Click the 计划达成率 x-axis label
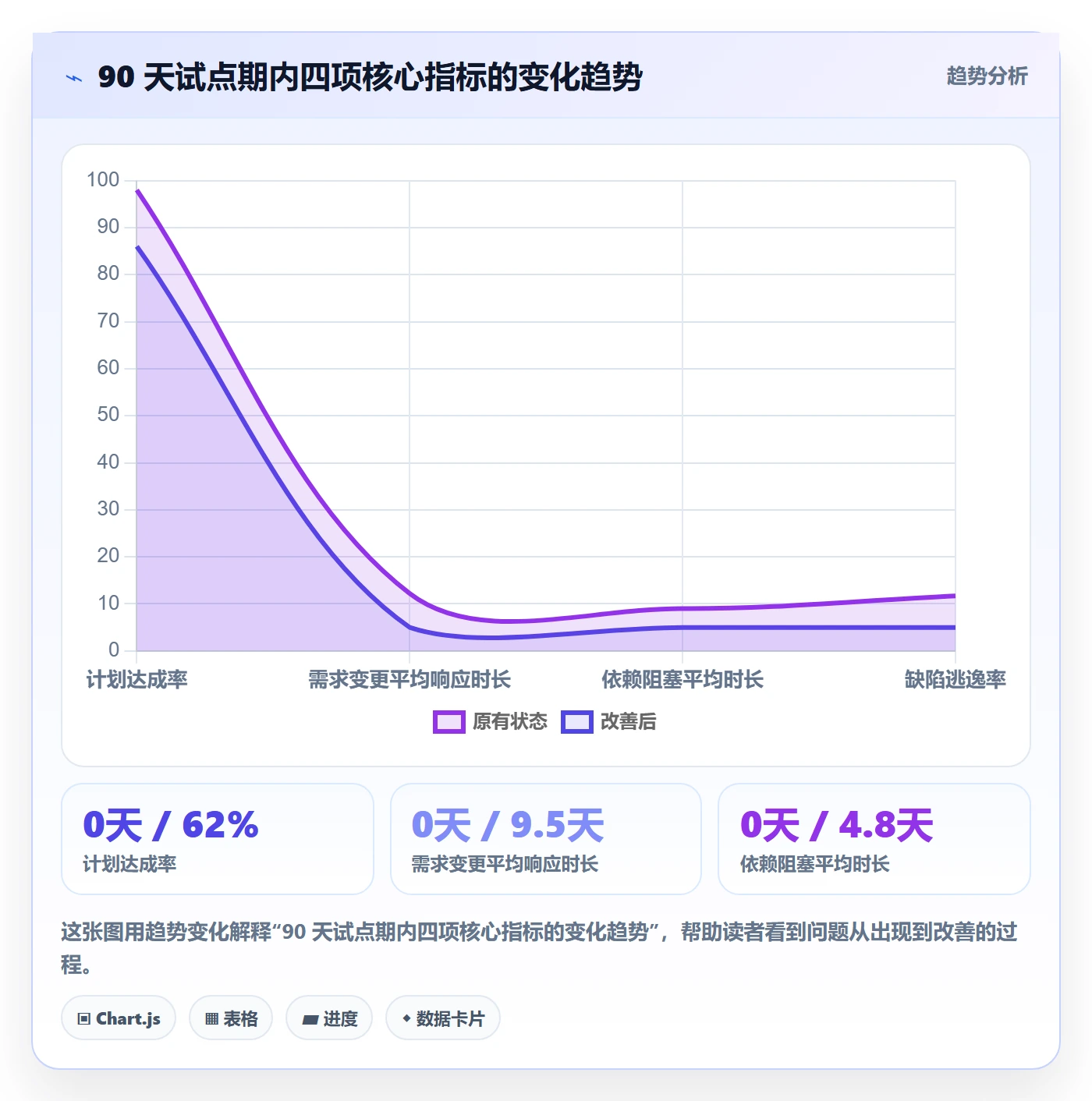The height and width of the screenshot is (1101, 1092). pyautogui.click(x=137, y=680)
